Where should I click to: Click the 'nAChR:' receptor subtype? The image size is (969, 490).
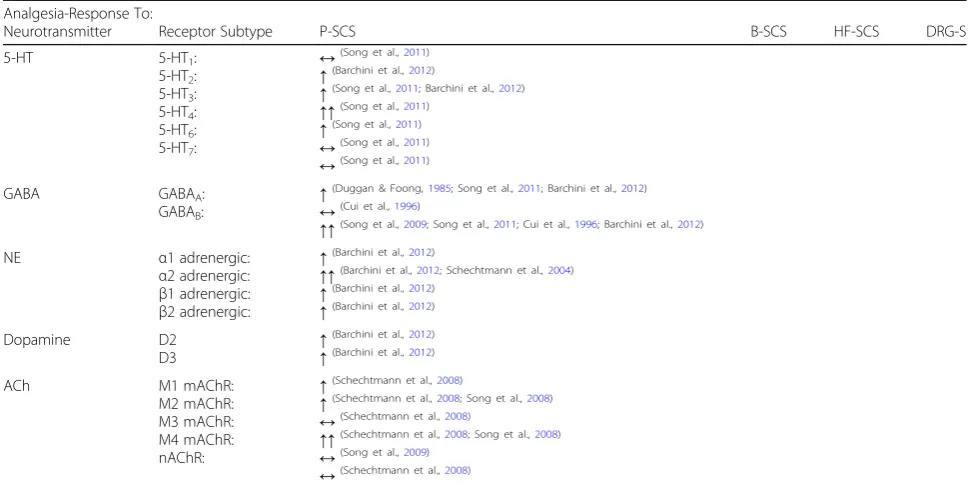182,458
